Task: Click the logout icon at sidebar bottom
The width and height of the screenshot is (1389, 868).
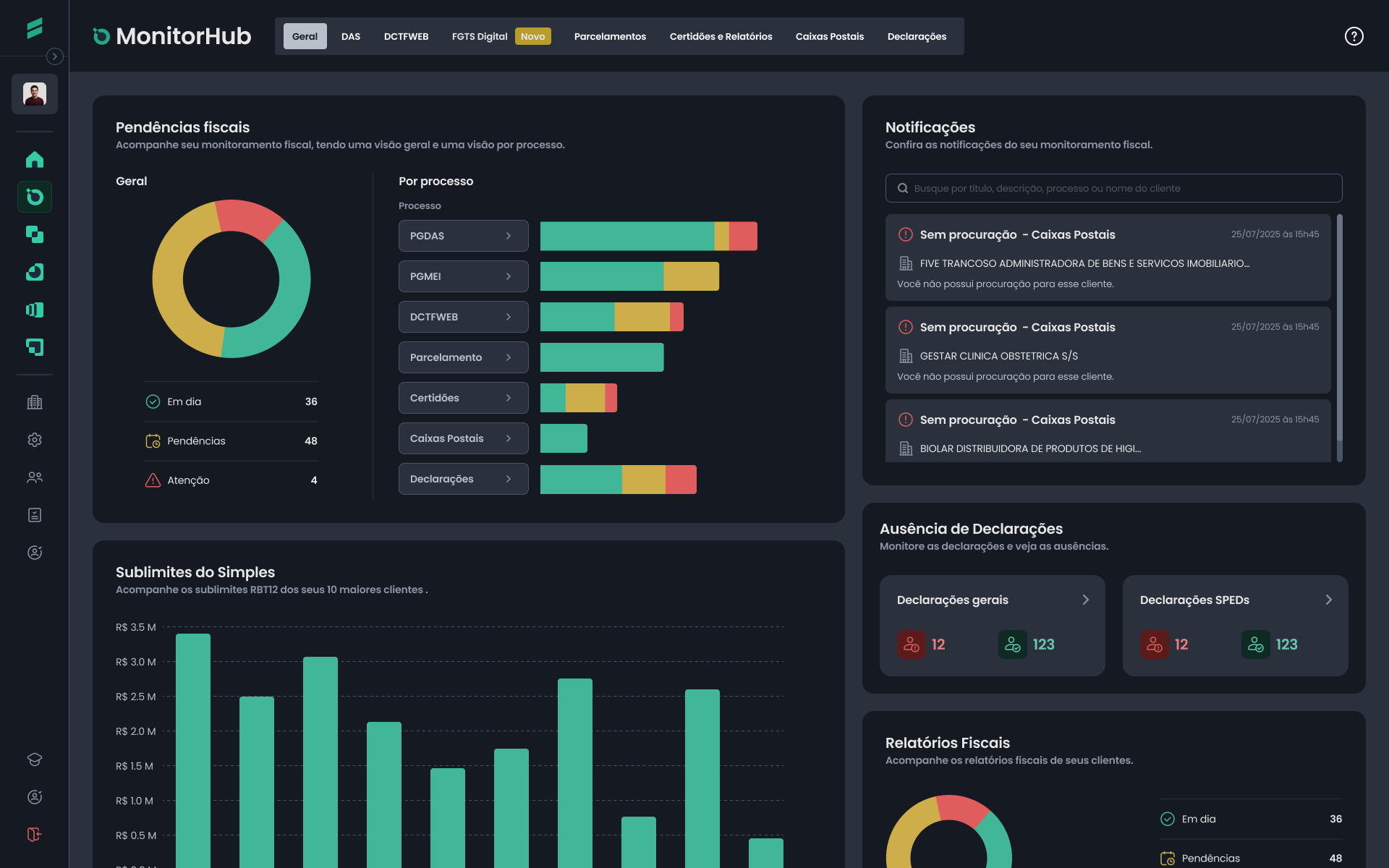Action: (34, 834)
